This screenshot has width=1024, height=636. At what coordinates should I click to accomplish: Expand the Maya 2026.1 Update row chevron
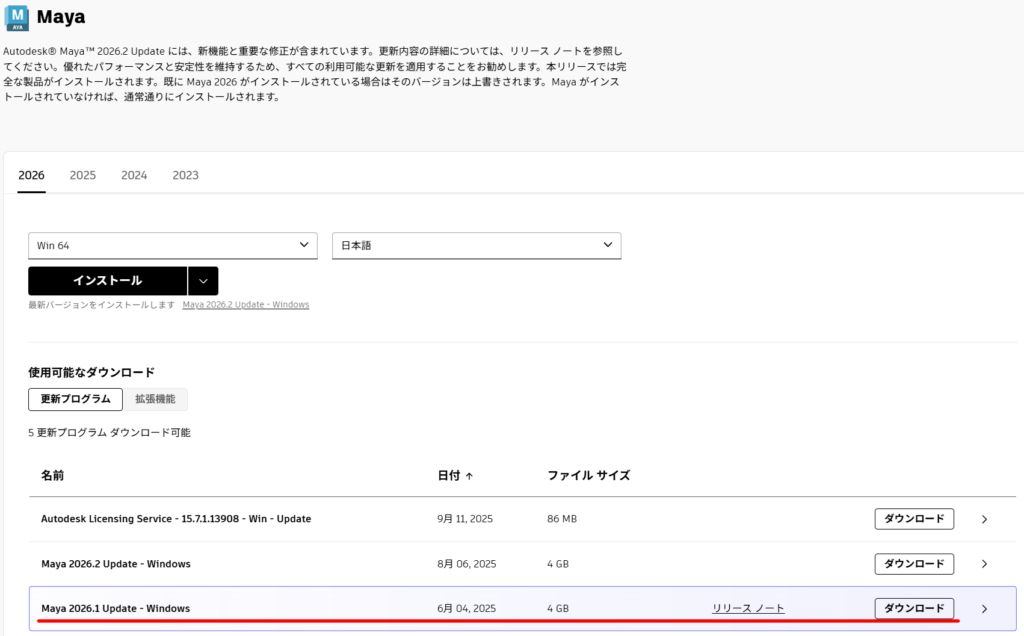click(x=984, y=609)
